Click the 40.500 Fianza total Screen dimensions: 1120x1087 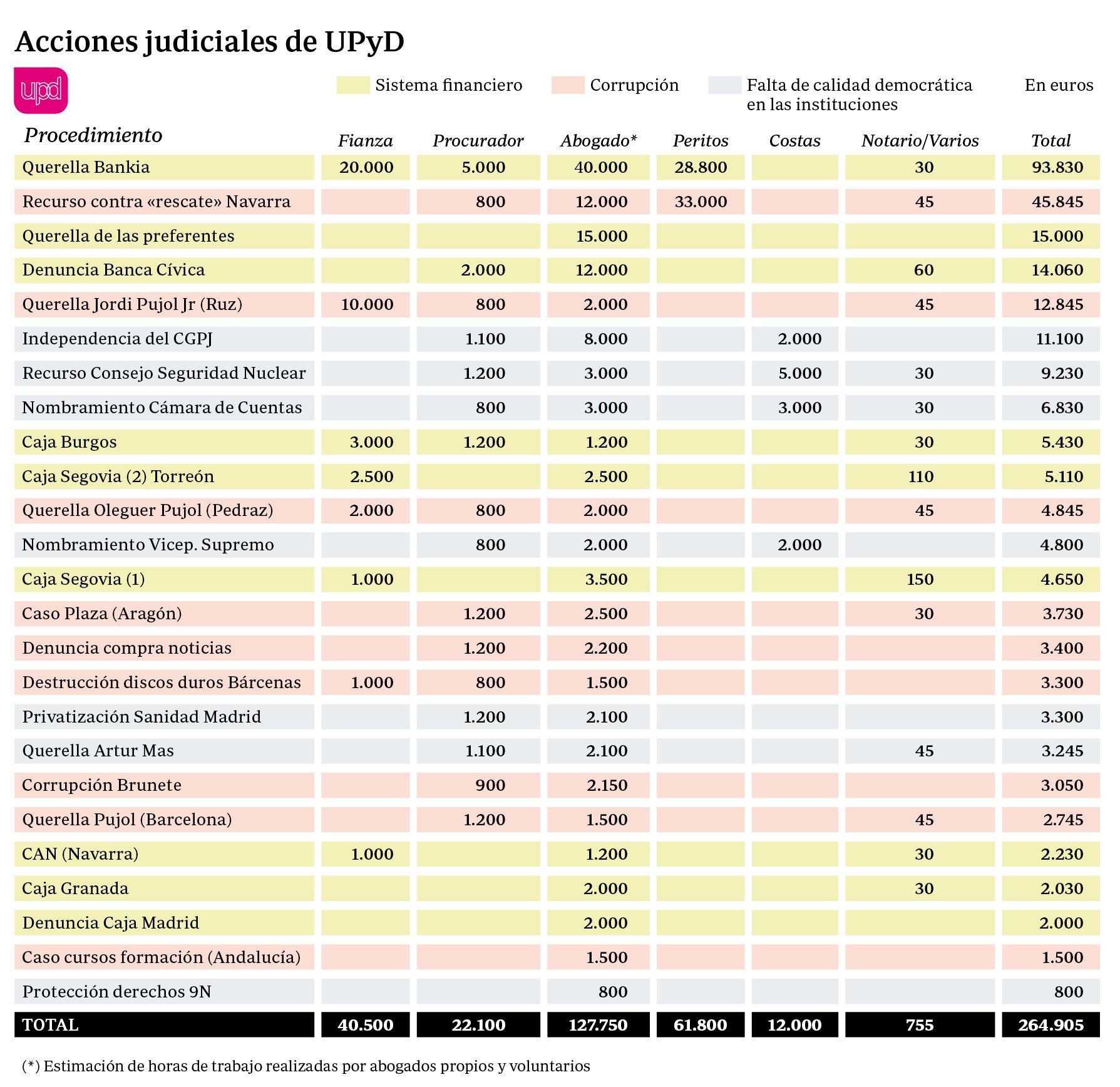tap(366, 1025)
